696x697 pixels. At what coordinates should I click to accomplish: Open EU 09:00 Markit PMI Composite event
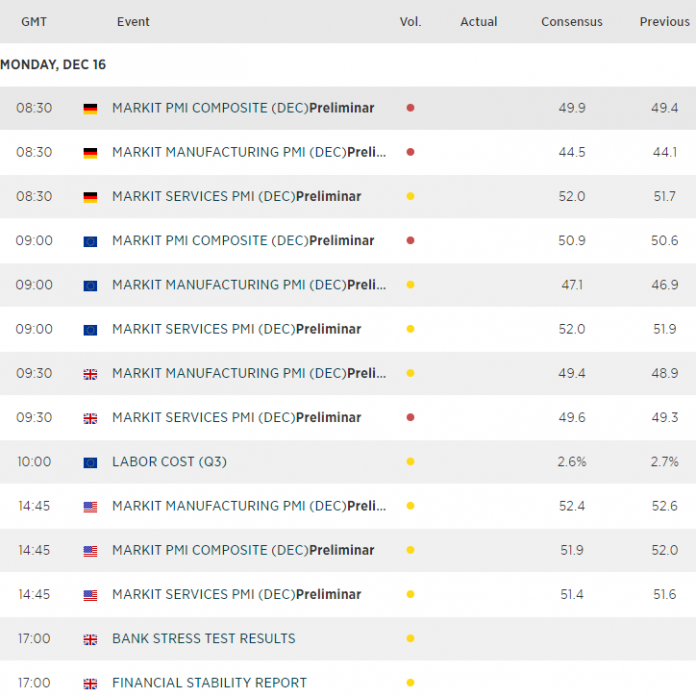click(x=243, y=240)
